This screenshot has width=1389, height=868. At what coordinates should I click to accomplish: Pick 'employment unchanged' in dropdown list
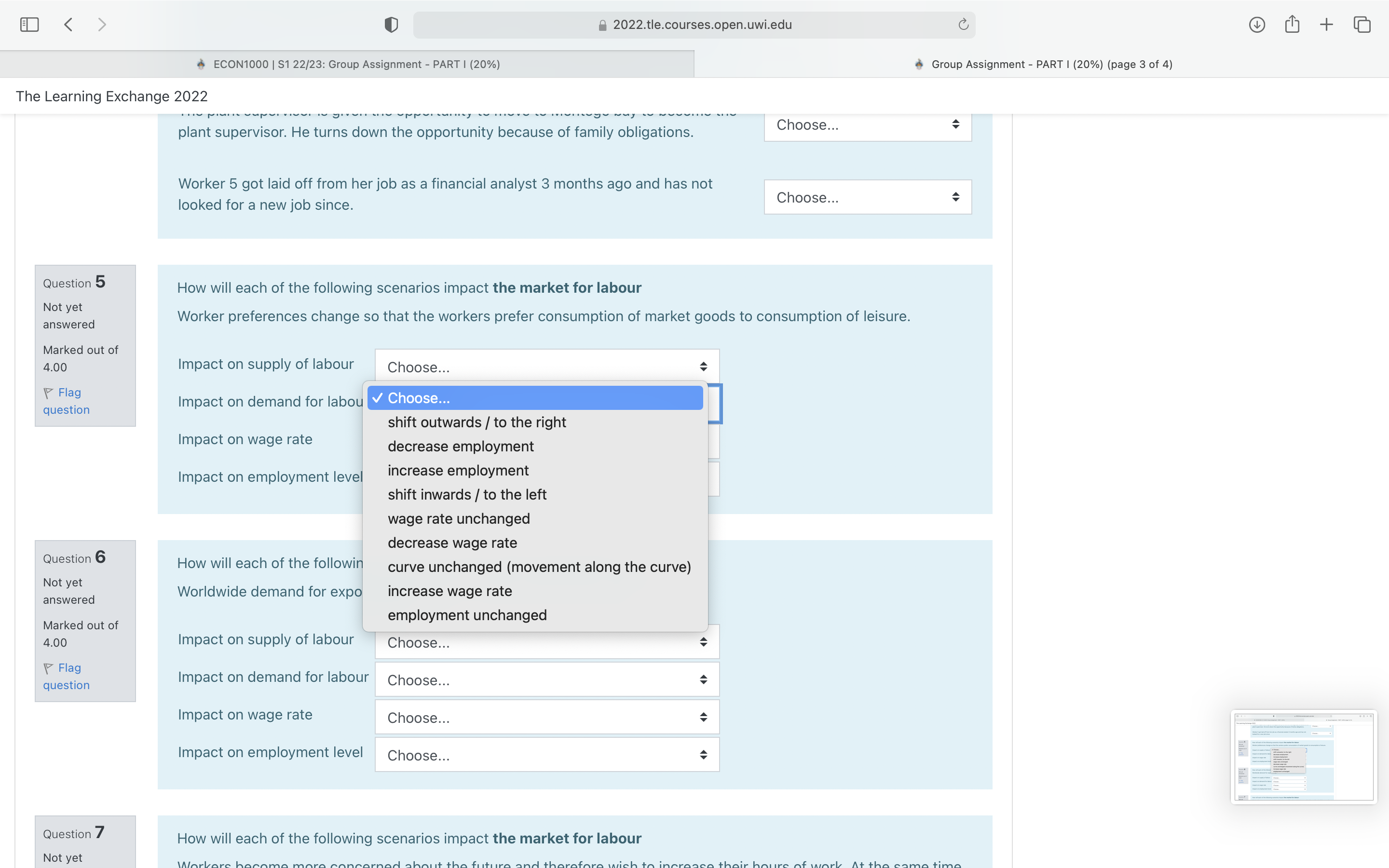pyautogui.click(x=467, y=615)
